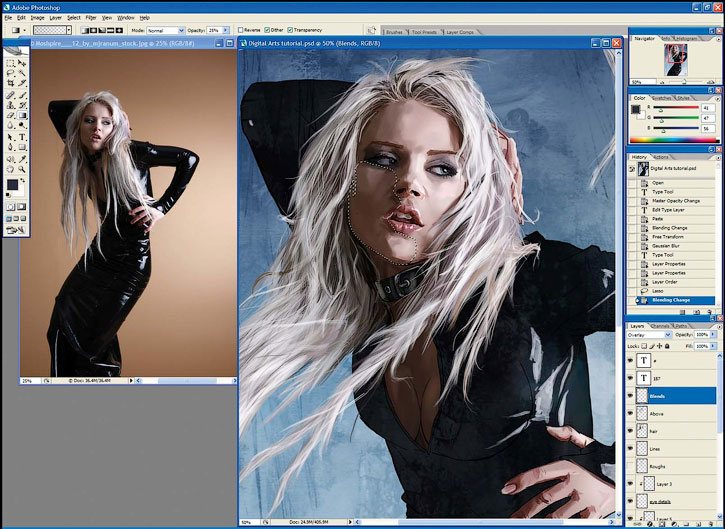Toggle the Dither checkbox

click(x=267, y=30)
